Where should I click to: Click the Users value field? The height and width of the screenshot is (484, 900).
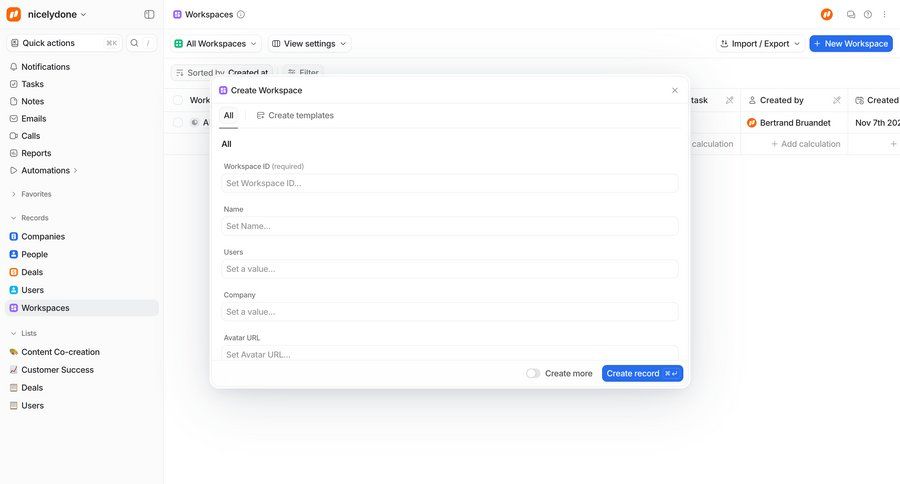(449, 269)
